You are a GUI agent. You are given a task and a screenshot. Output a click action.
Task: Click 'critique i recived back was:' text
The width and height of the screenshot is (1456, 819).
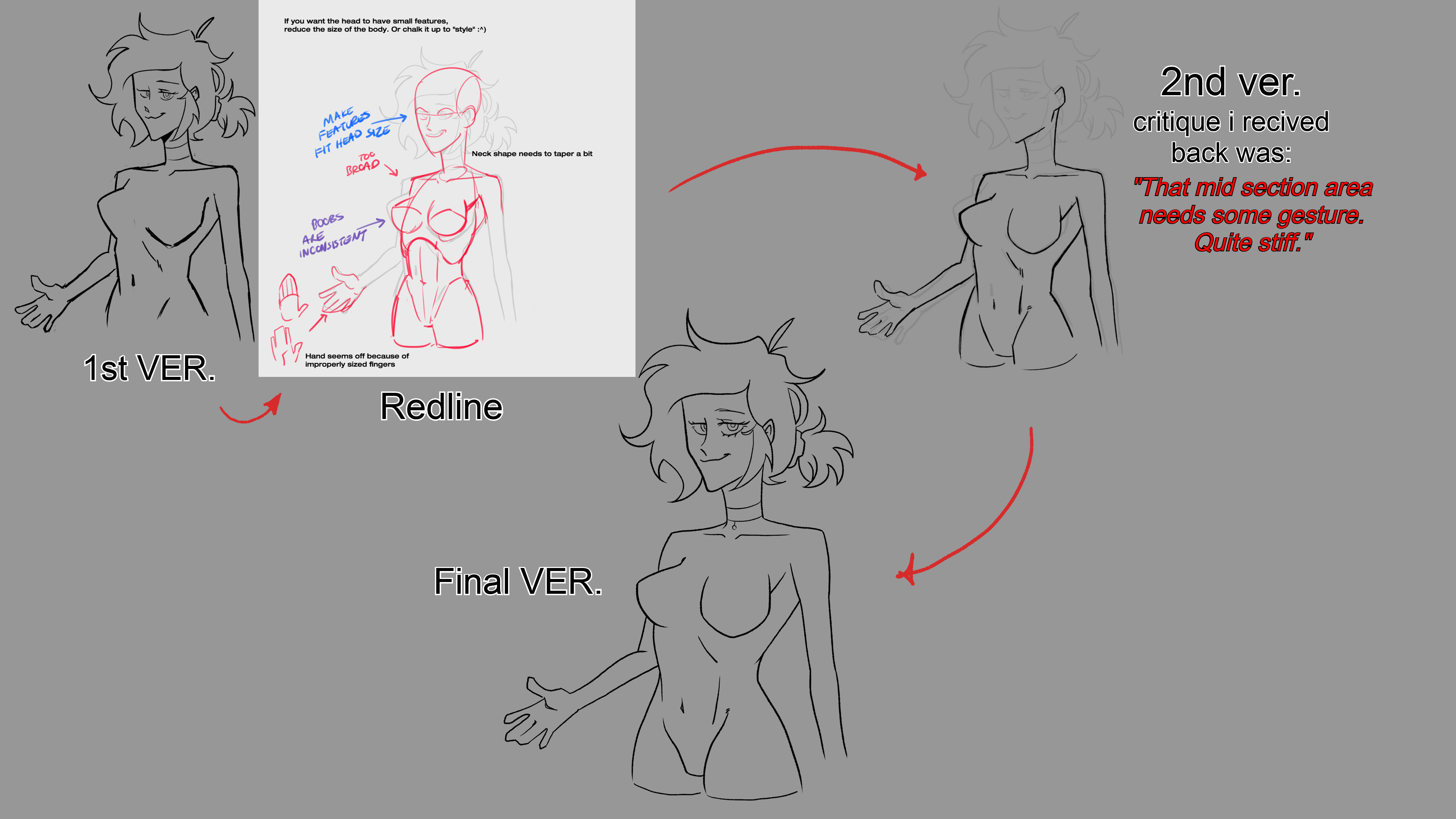click(1230, 137)
